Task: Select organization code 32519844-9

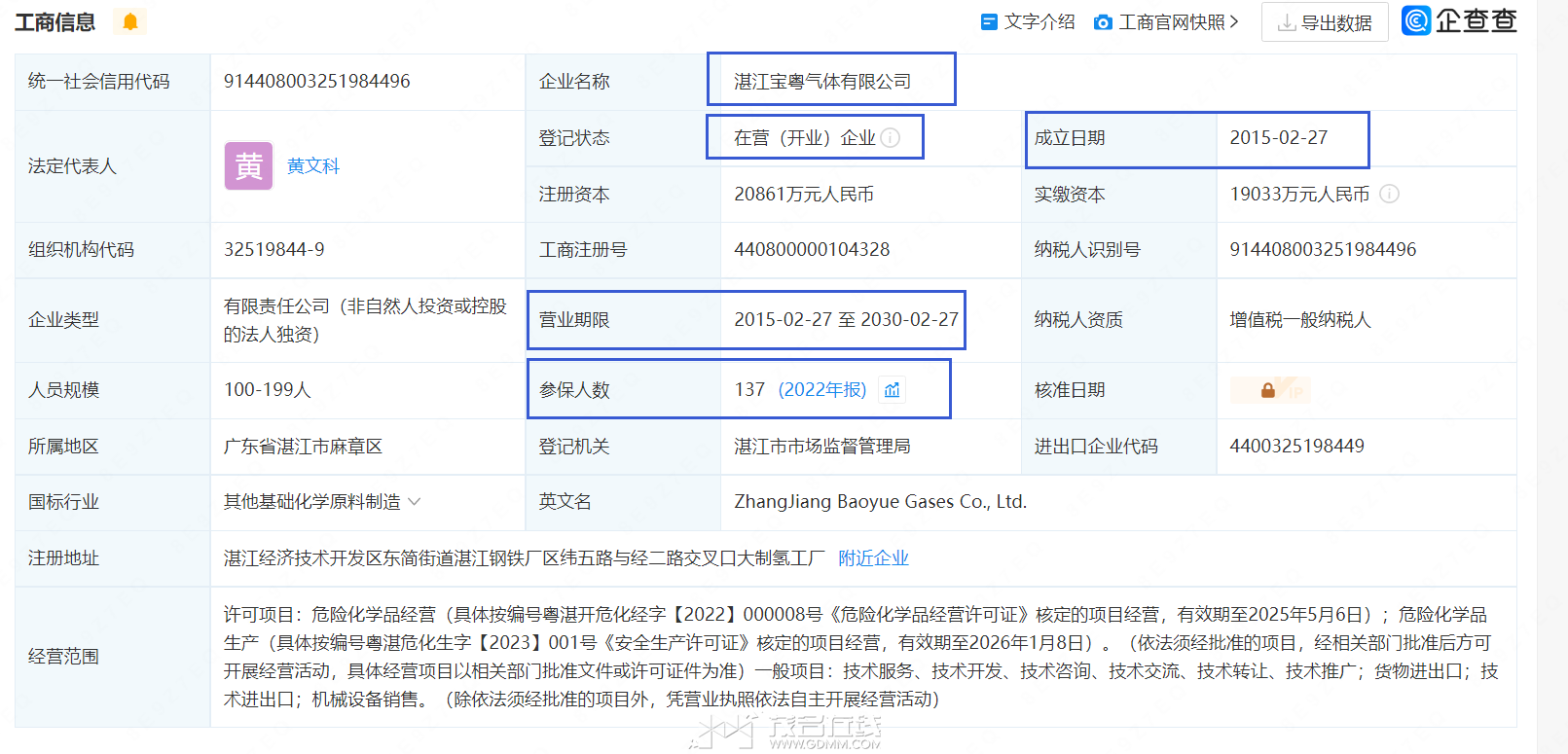Action: (274, 250)
